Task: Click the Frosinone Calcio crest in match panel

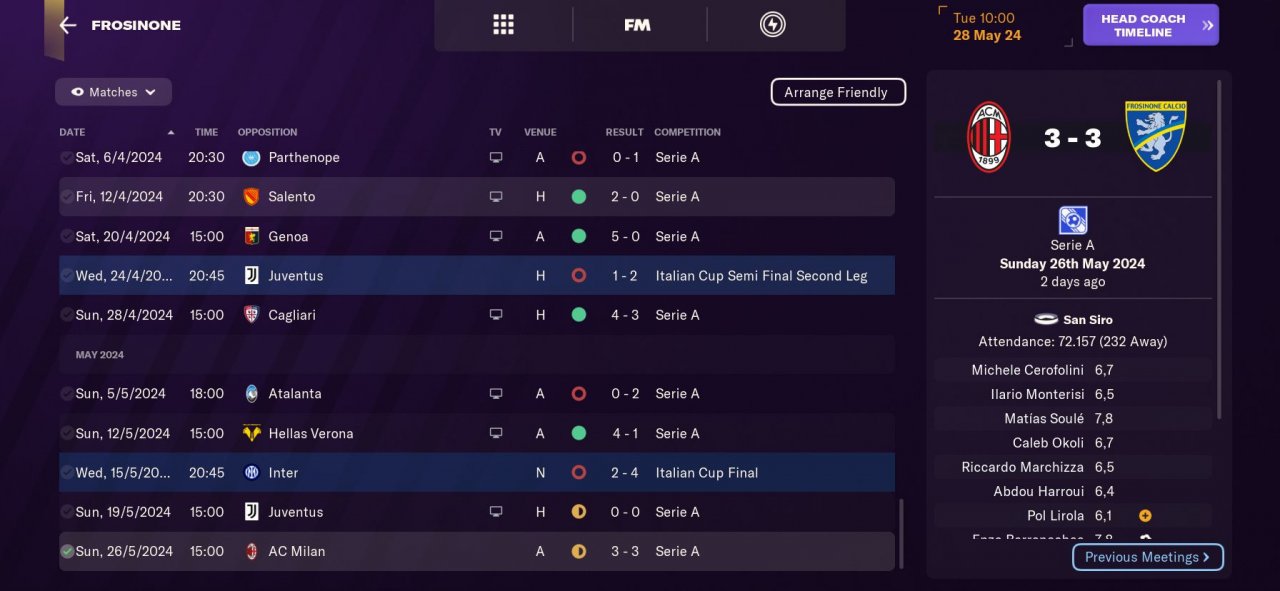Action: pos(1156,136)
